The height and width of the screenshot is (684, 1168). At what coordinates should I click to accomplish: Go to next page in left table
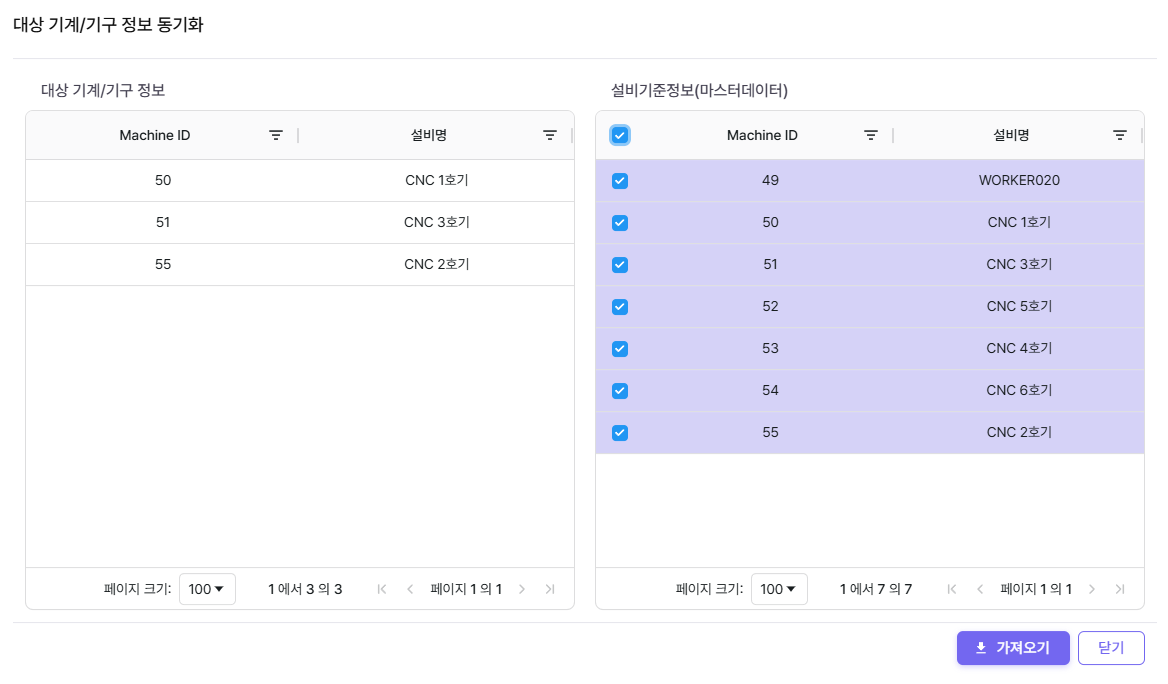522,589
